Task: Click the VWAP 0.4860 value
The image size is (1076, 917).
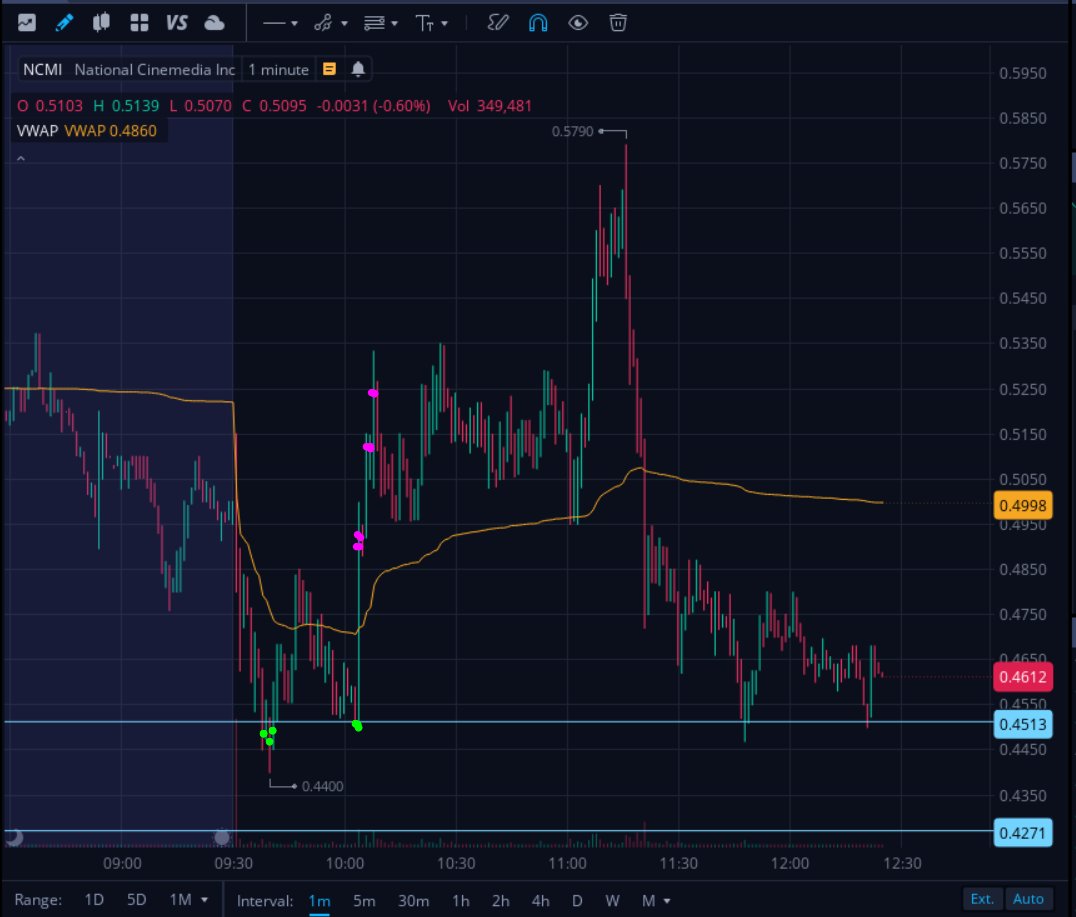Action: coord(110,130)
